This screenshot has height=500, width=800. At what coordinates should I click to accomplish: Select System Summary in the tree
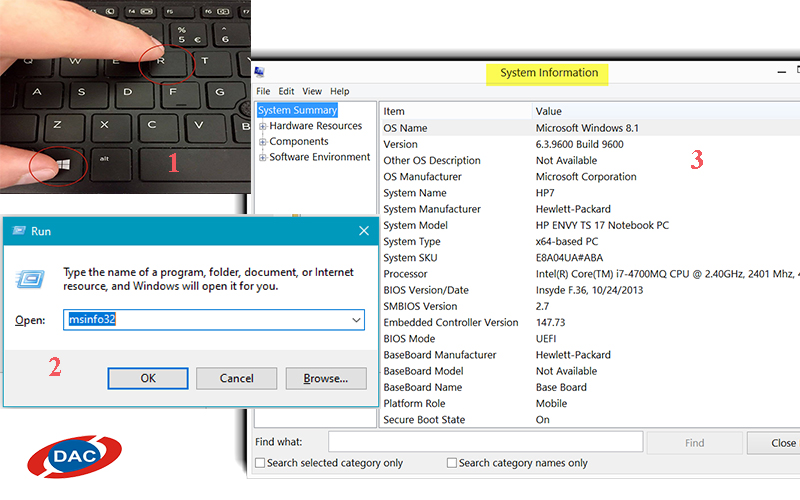click(297, 110)
